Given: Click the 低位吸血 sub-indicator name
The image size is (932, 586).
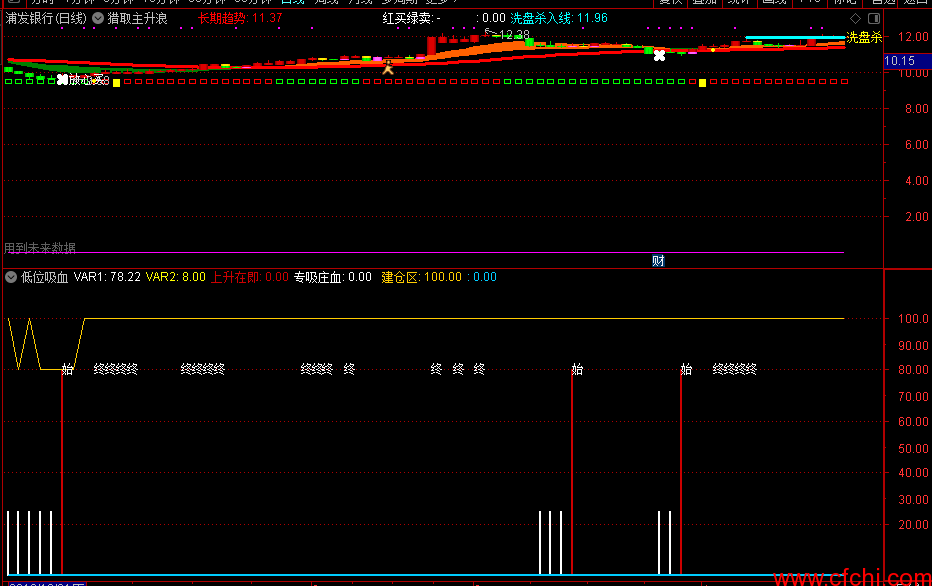Looking at the screenshot, I should coord(45,277).
